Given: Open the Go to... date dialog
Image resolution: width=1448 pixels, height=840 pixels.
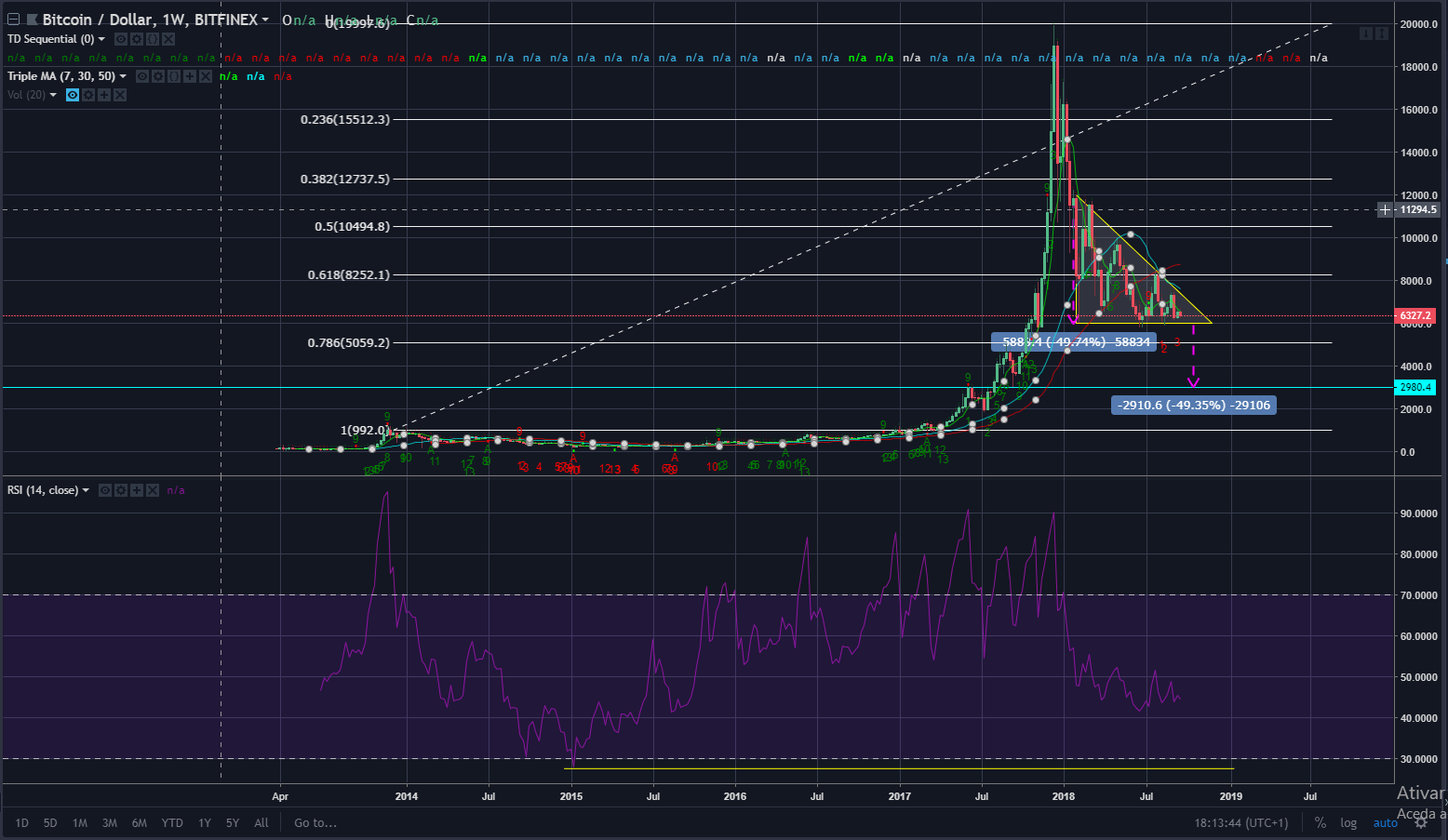Looking at the screenshot, I should tap(315, 822).
